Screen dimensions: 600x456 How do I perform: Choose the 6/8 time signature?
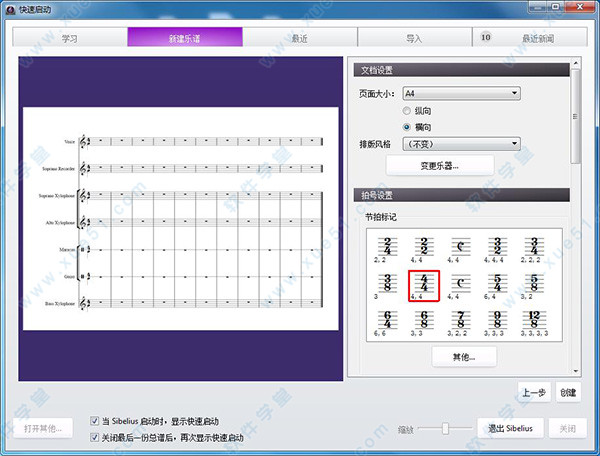coord(423,321)
